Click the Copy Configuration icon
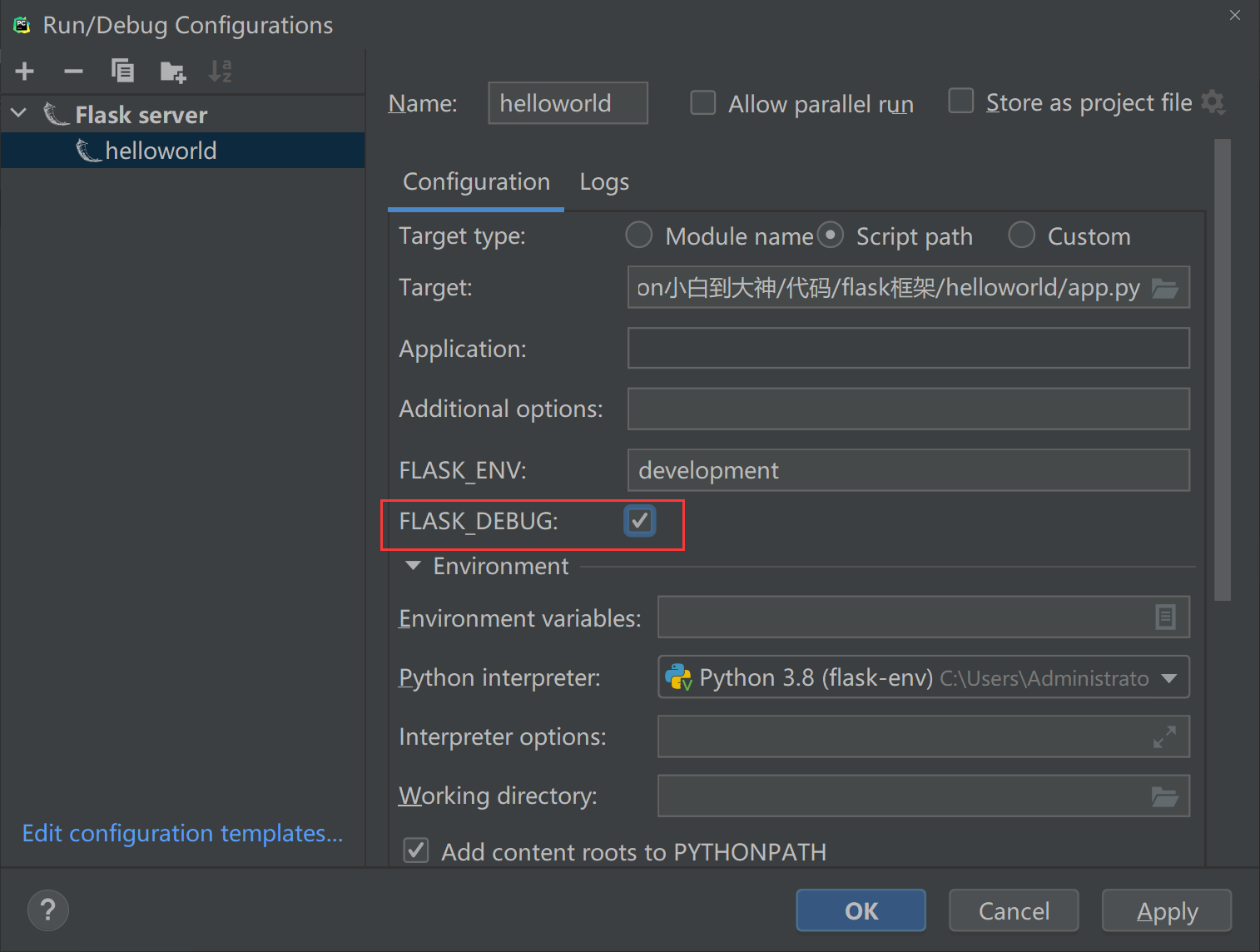Image resolution: width=1260 pixels, height=952 pixels. (x=122, y=72)
